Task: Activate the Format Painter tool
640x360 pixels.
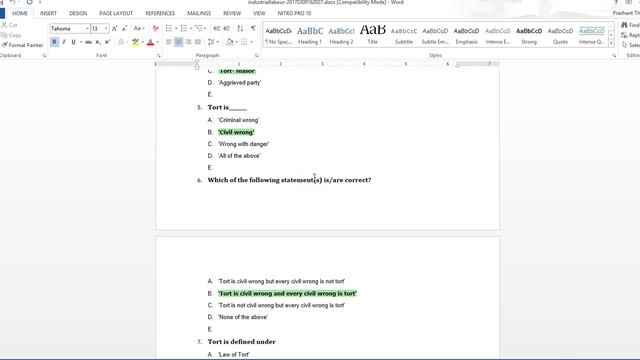Action: click(22, 45)
